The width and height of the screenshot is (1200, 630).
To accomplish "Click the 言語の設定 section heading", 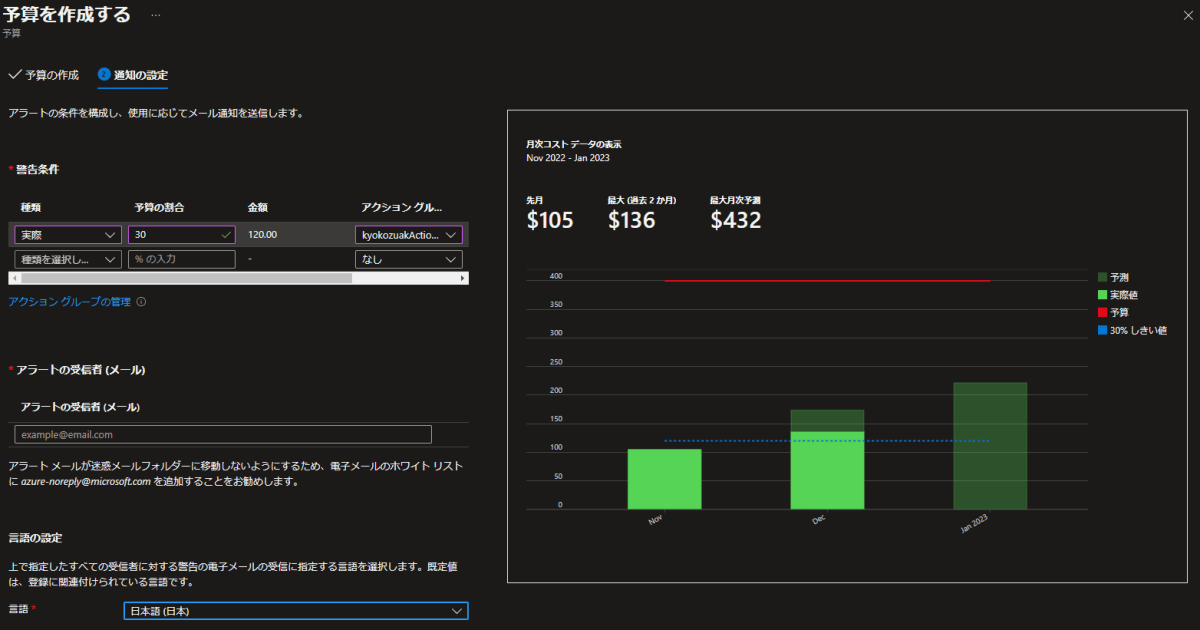I will [36, 539].
